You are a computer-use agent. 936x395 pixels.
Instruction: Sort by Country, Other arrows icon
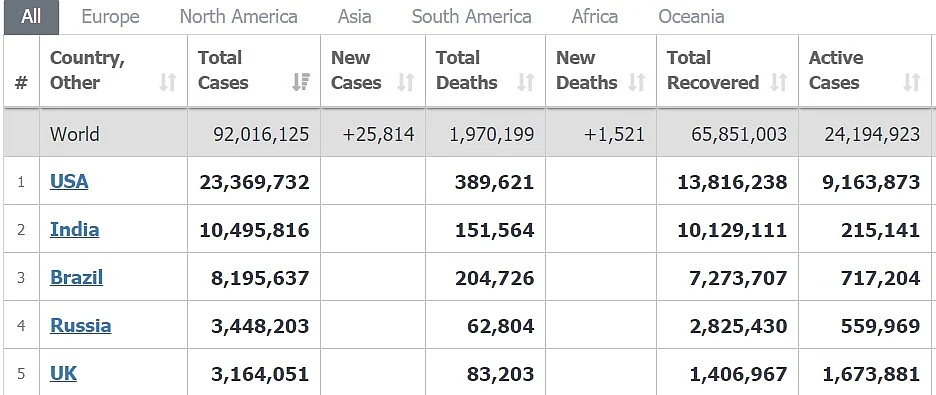168,82
